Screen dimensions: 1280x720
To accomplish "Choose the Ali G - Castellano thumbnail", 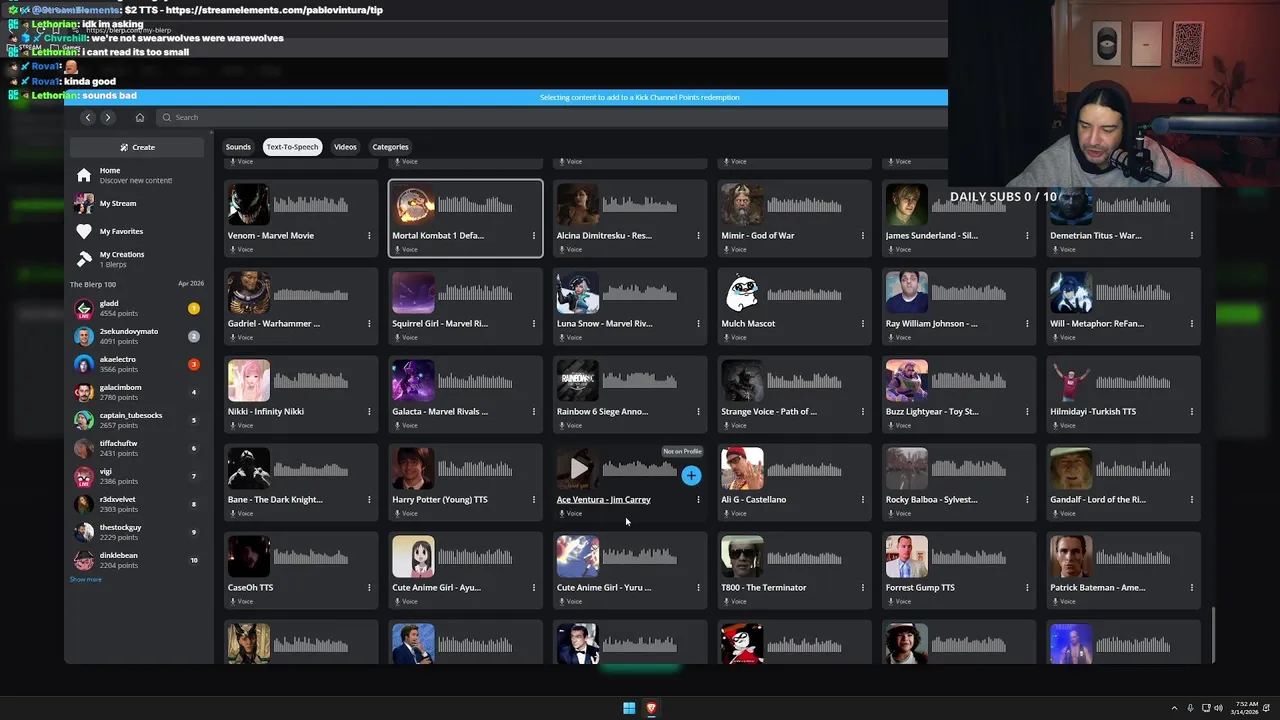I will tap(742, 469).
